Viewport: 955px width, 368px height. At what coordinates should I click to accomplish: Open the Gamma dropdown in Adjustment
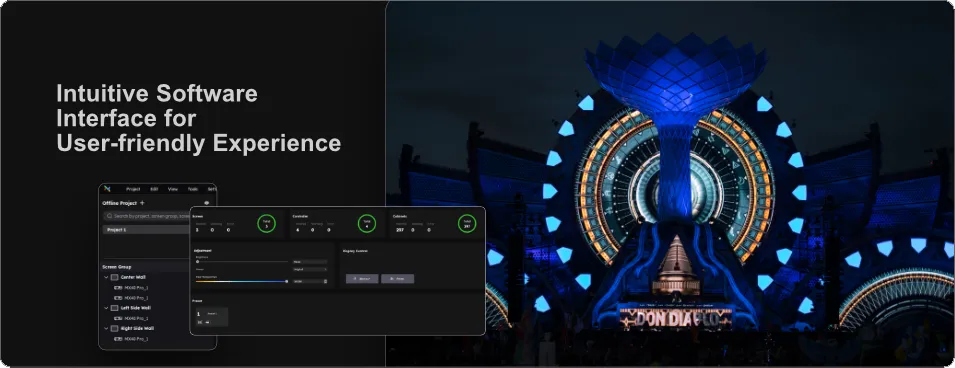[x=310, y=269]
